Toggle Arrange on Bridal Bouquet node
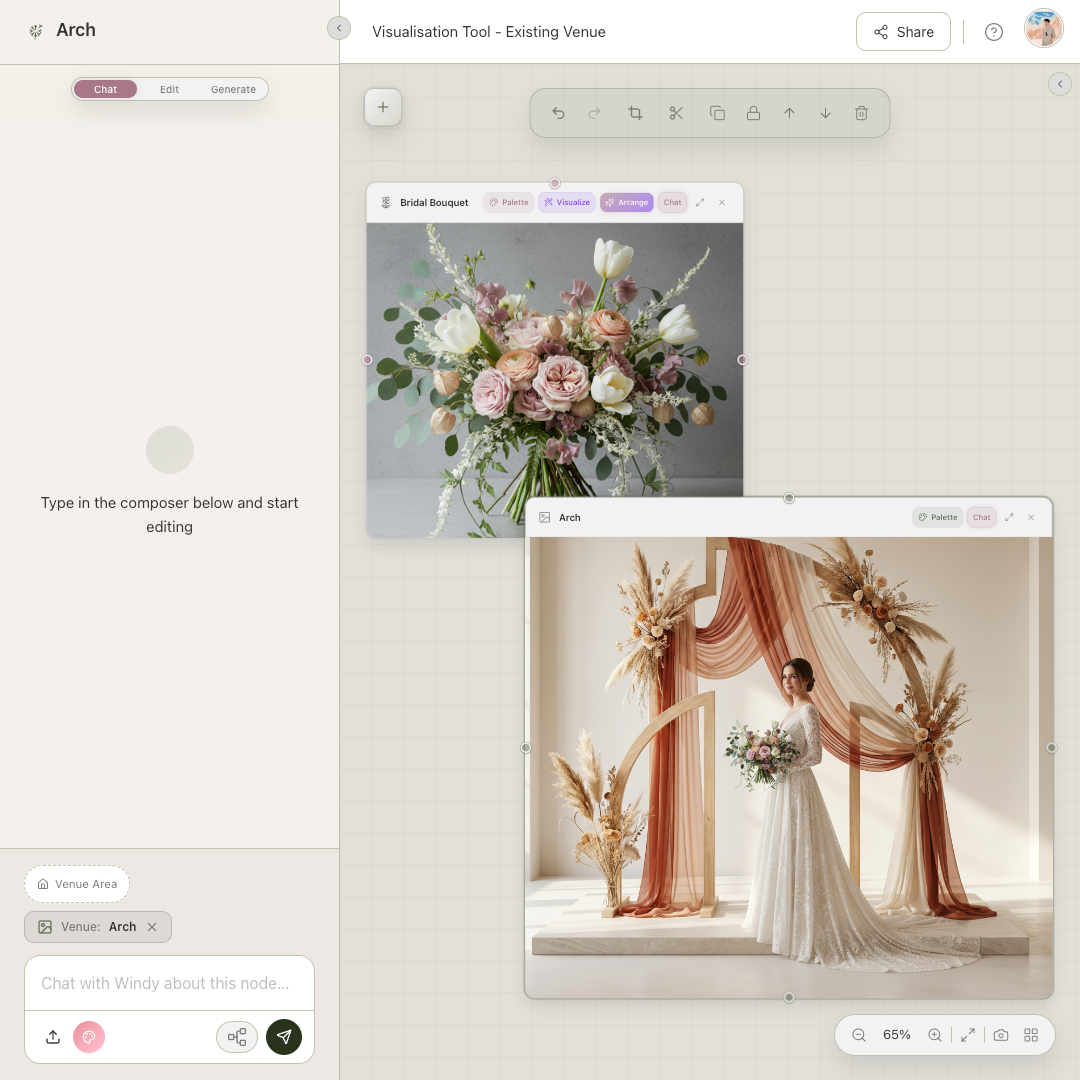 click(626, 202)
